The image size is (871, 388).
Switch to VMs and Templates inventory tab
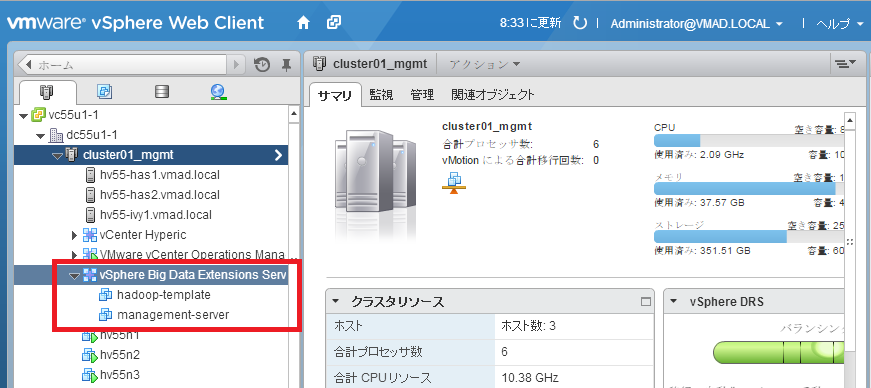pos(104,92)
